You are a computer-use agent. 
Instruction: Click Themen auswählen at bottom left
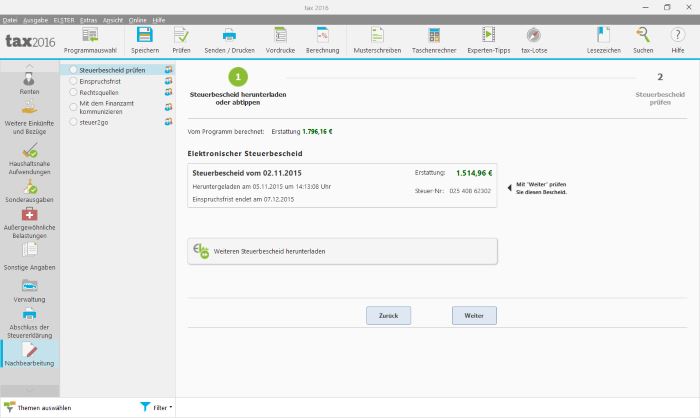38,407
